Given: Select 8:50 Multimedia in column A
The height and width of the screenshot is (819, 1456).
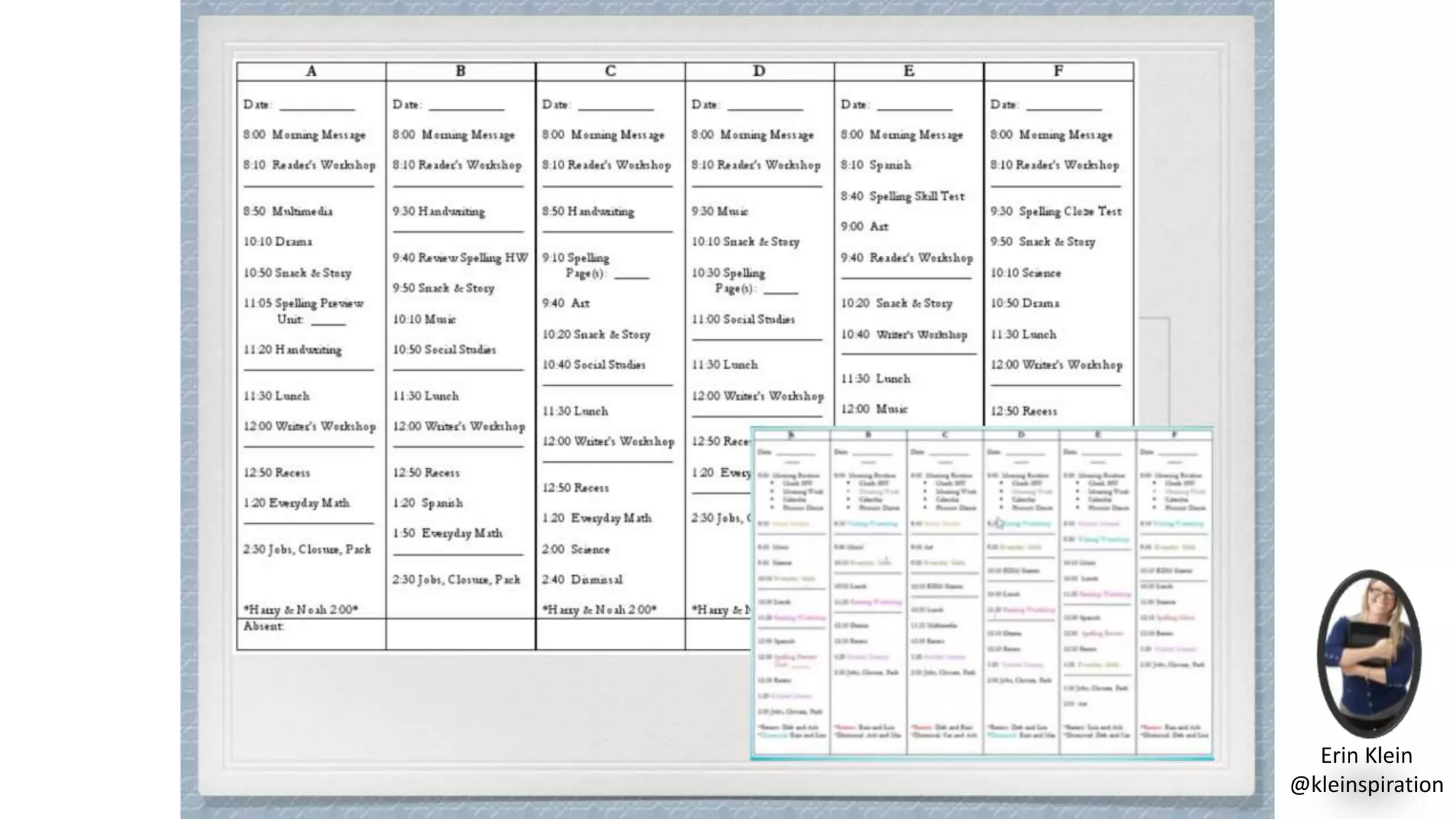Looking at the screenshot, I should [x=288, y=211].
